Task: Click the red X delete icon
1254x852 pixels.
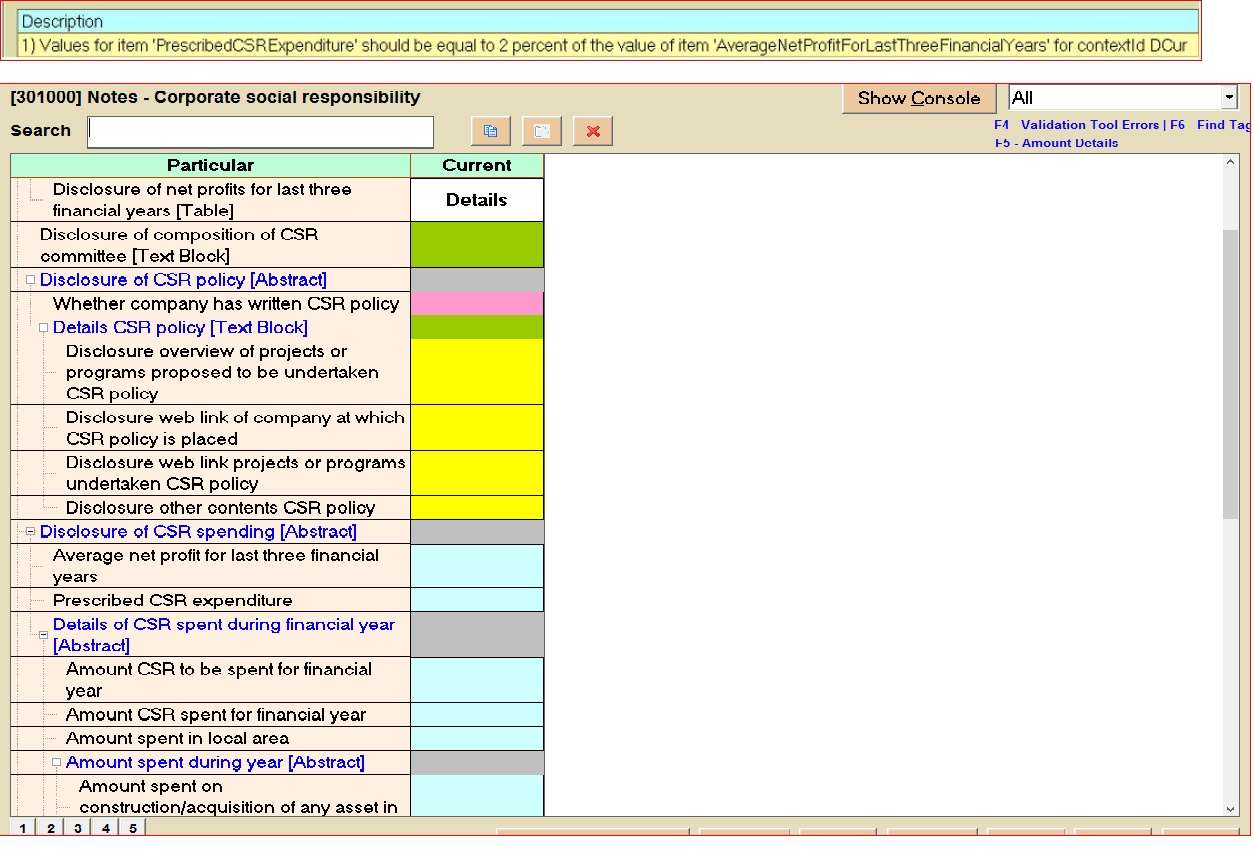Action: [x=593, y=131]
